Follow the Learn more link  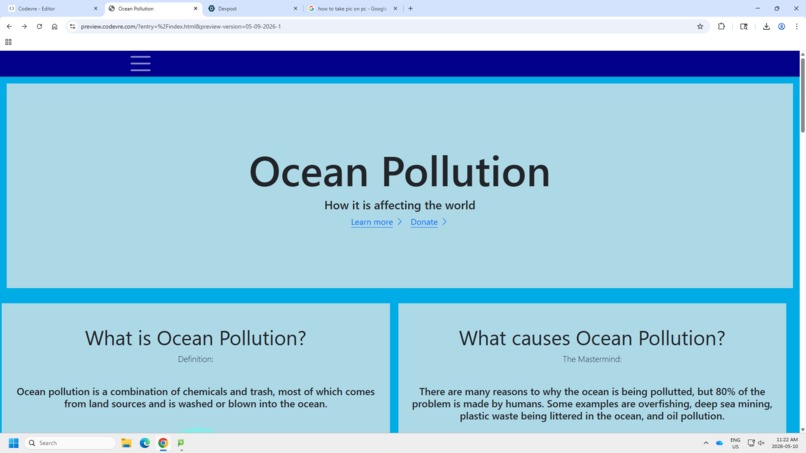click(372, 222)
